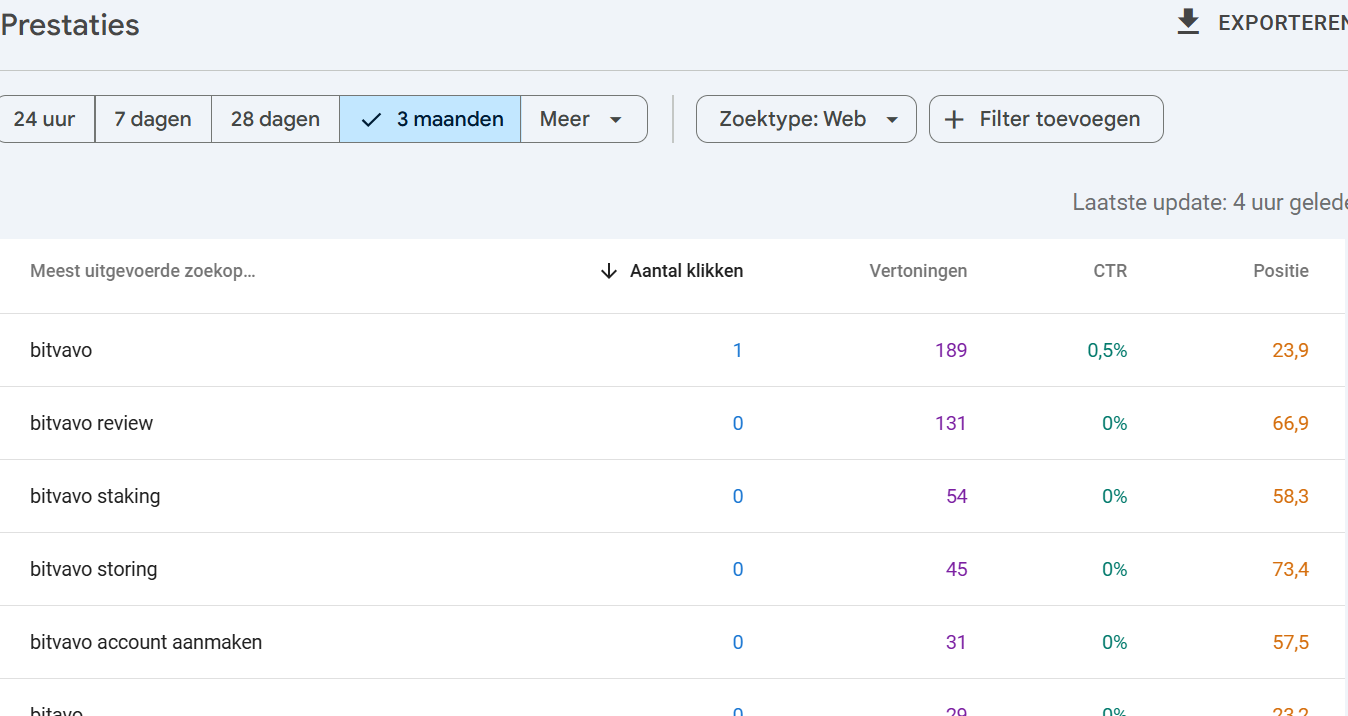Click the position value 23,9

click(x=1290, y=351)
